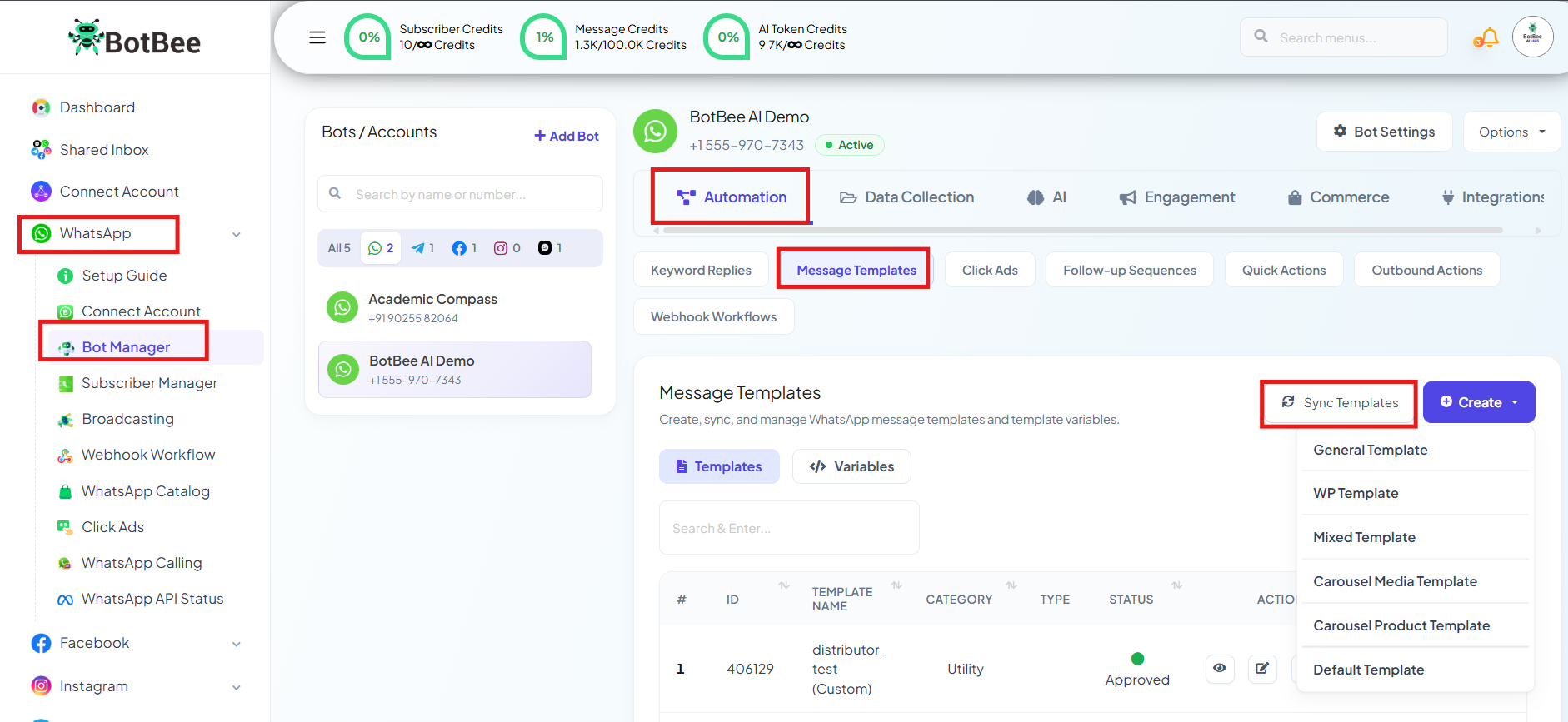Screen dimensions: 1568x722
Task: Click the BotBee logo
Action: point(134,38)
